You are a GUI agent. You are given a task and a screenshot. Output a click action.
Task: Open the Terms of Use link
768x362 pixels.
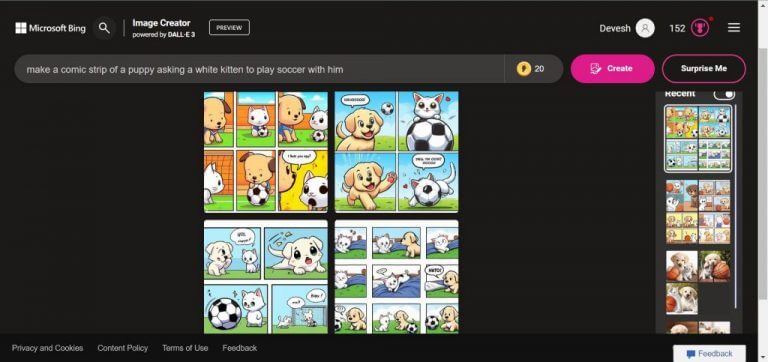point(185,348)
